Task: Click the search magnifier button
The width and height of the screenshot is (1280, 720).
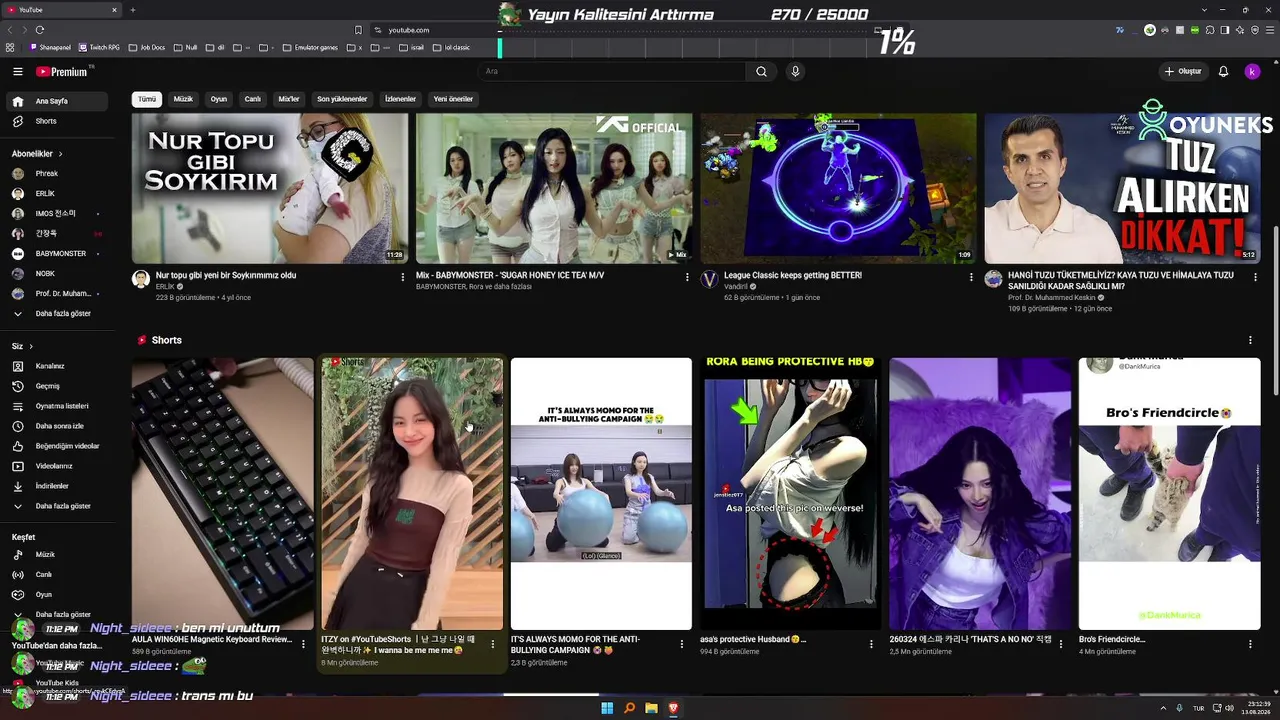Action: coord(761,72)
